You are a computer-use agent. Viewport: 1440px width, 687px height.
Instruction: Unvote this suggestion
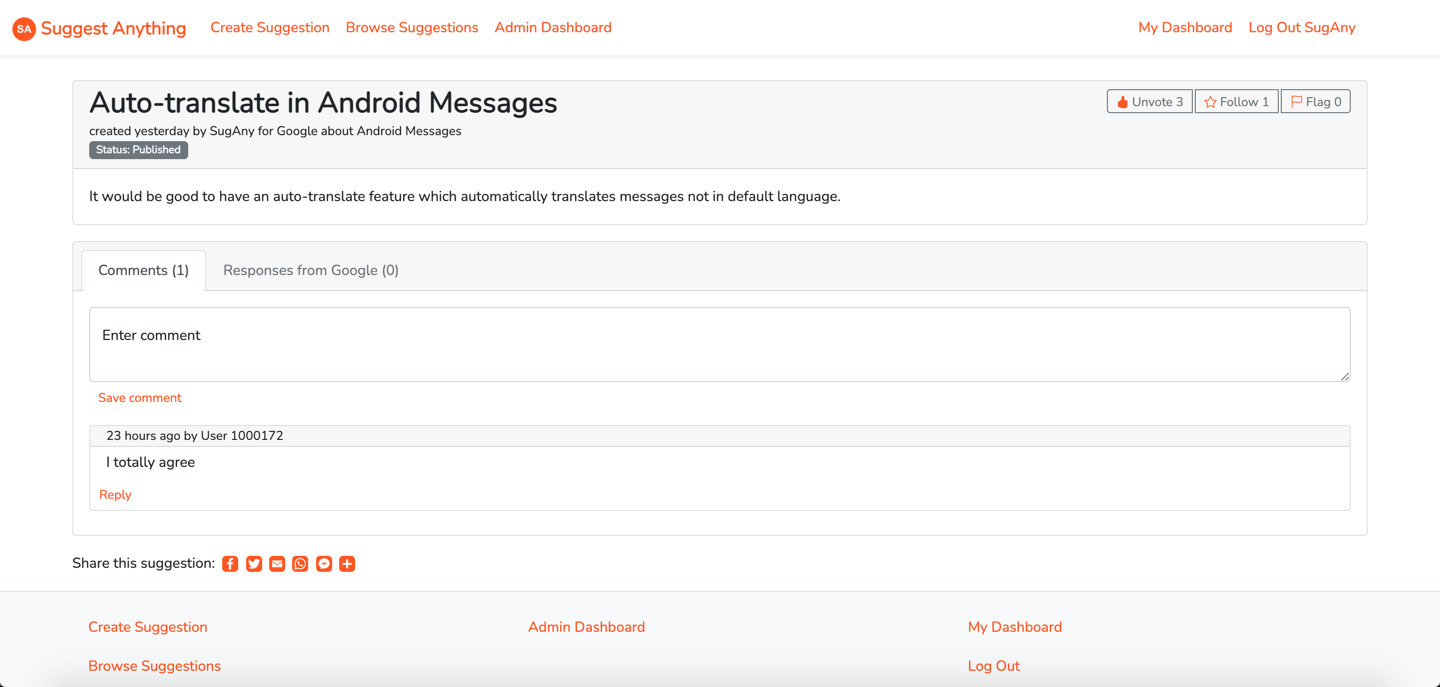click(x=1149, y=102)
